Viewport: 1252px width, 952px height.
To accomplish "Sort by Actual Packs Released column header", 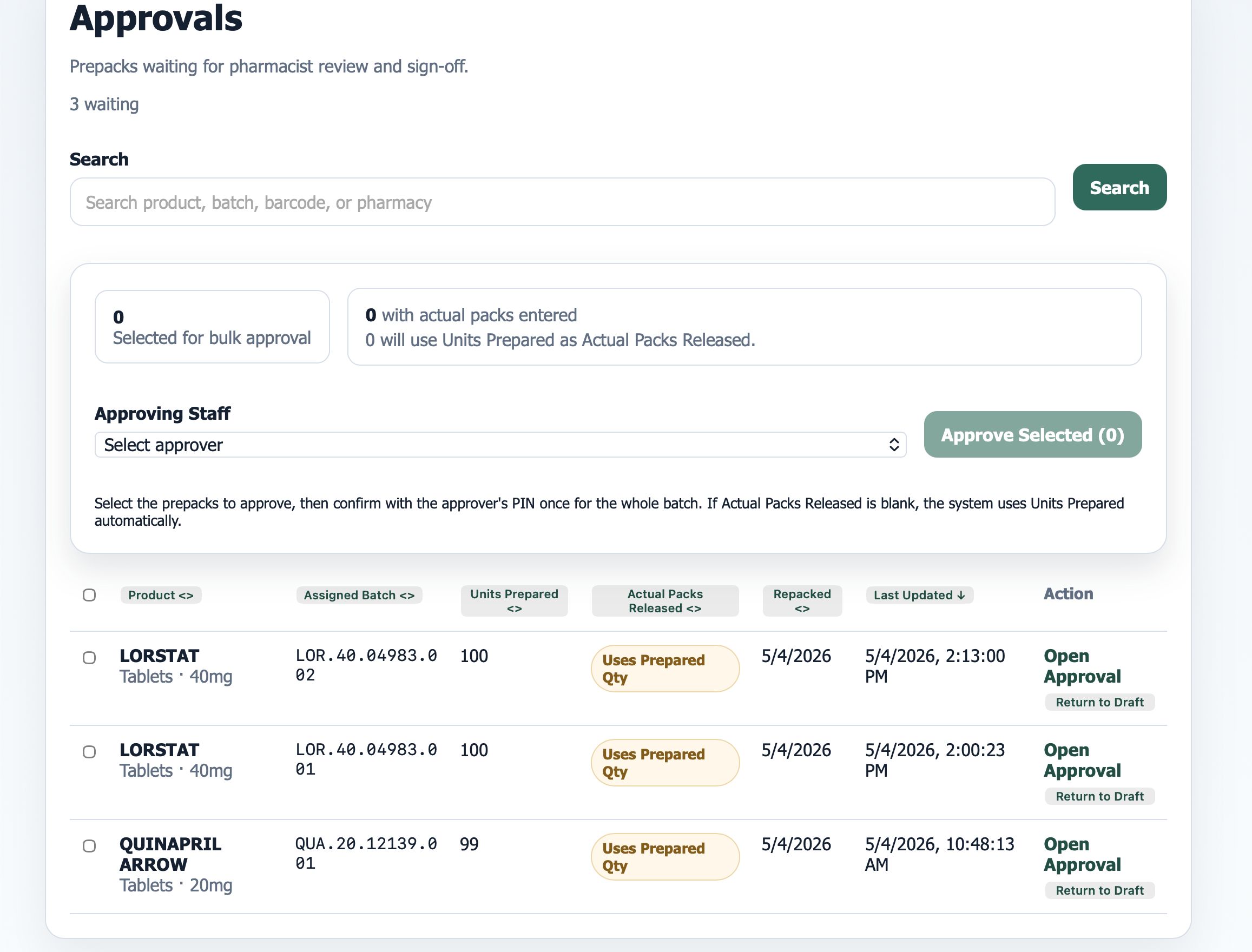I will 665,600.
